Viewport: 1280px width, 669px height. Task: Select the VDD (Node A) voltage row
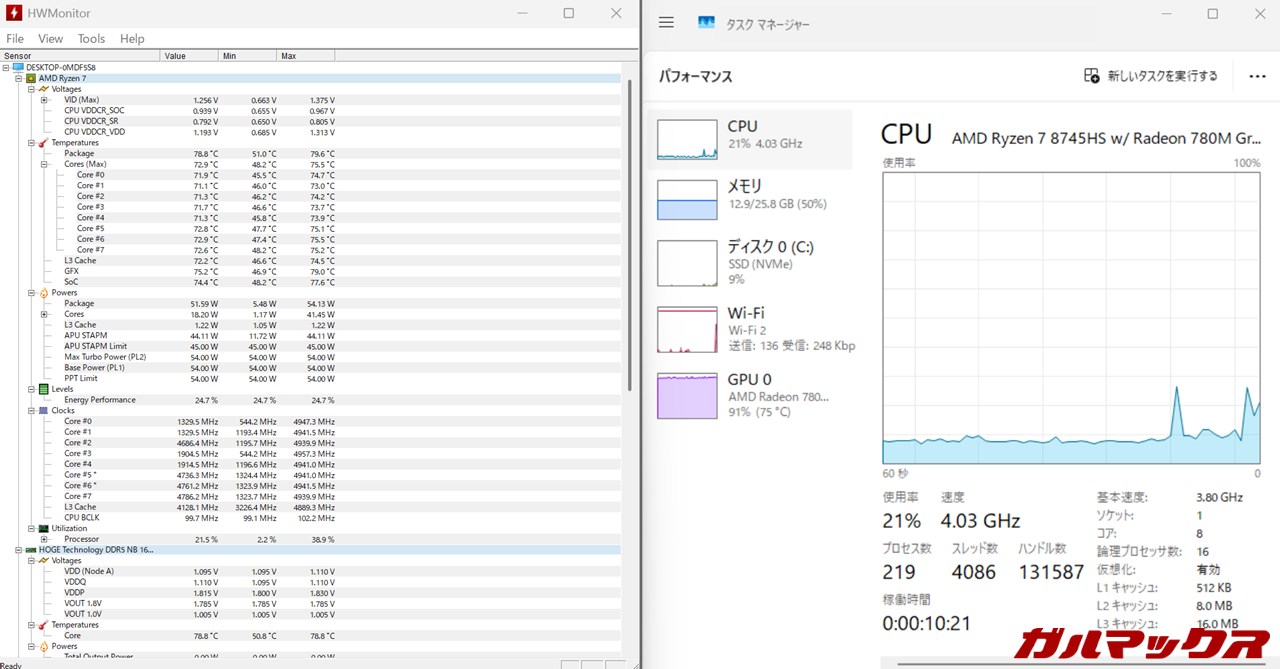310,571
